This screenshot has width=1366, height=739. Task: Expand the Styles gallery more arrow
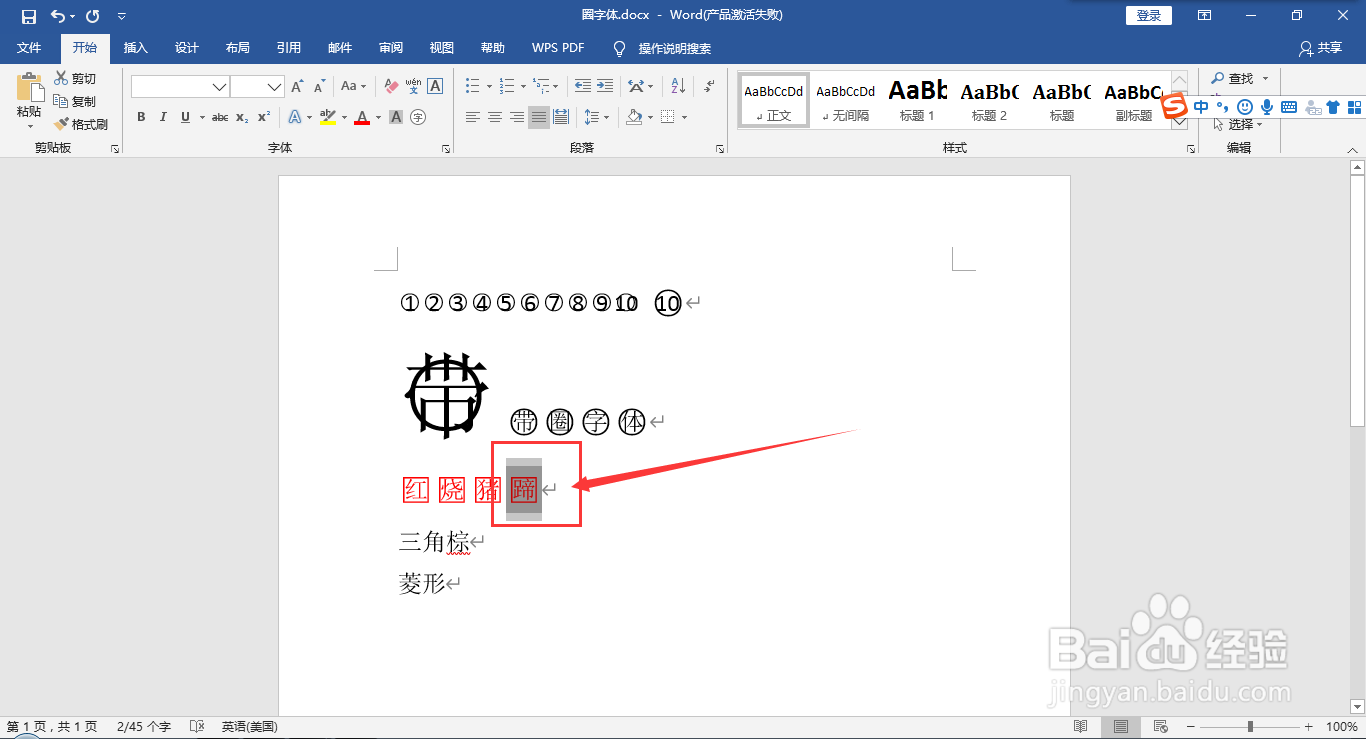(1179, 123)
